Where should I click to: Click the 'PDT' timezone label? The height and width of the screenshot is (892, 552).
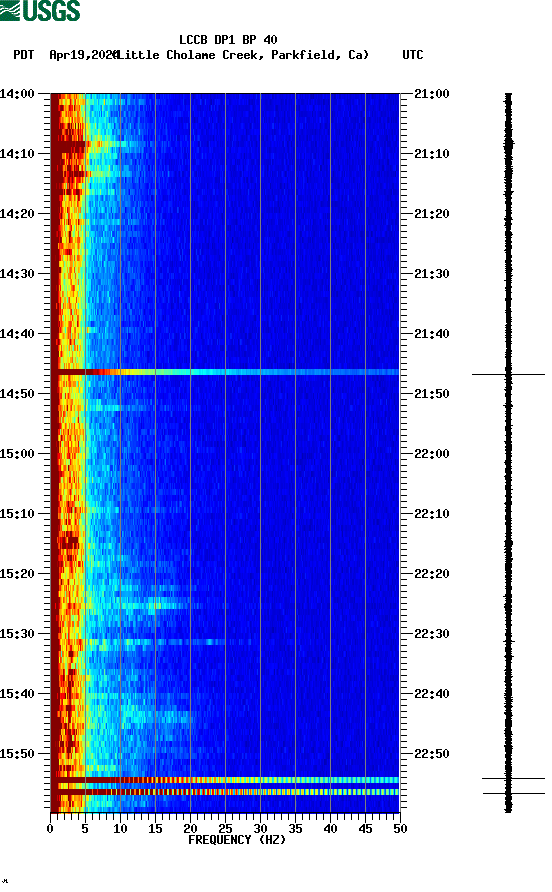pos(23,55)
